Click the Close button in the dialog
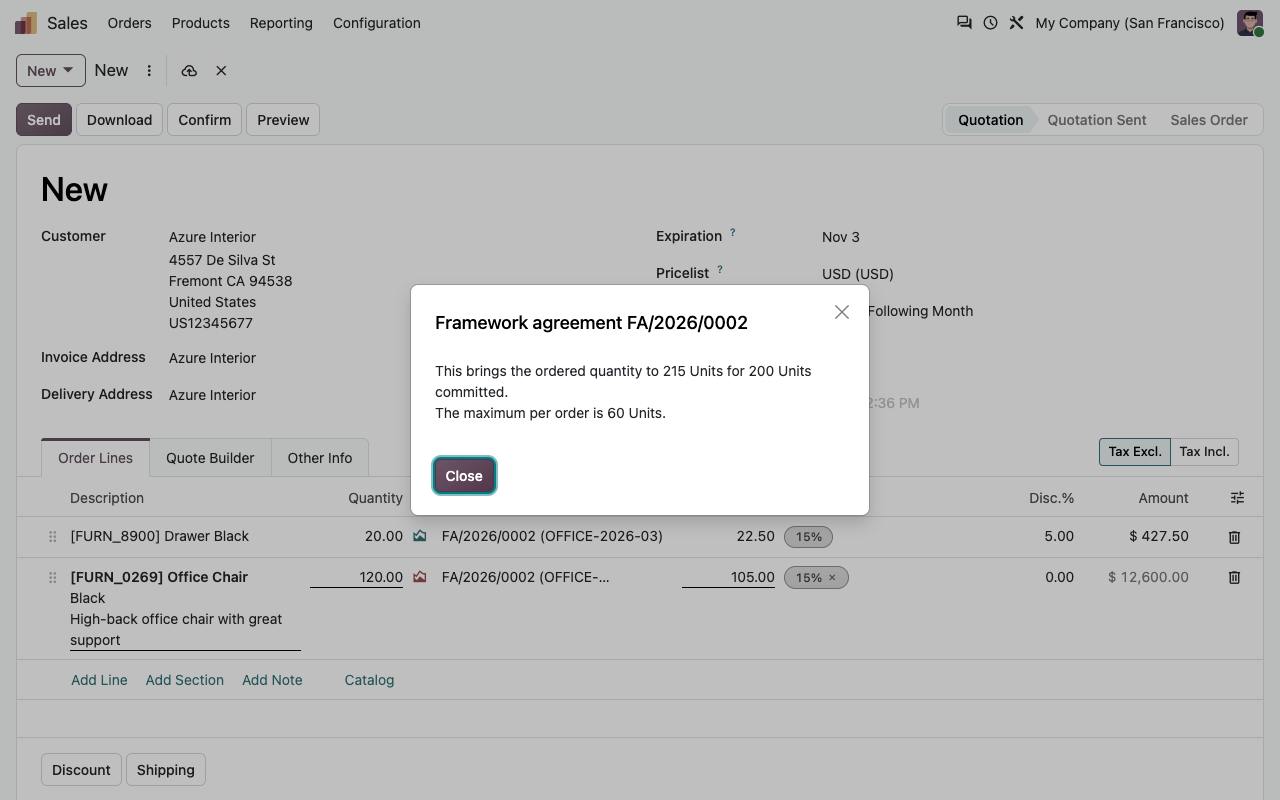Viewport: 1280px width, 800px height. (x=464, y=476)
